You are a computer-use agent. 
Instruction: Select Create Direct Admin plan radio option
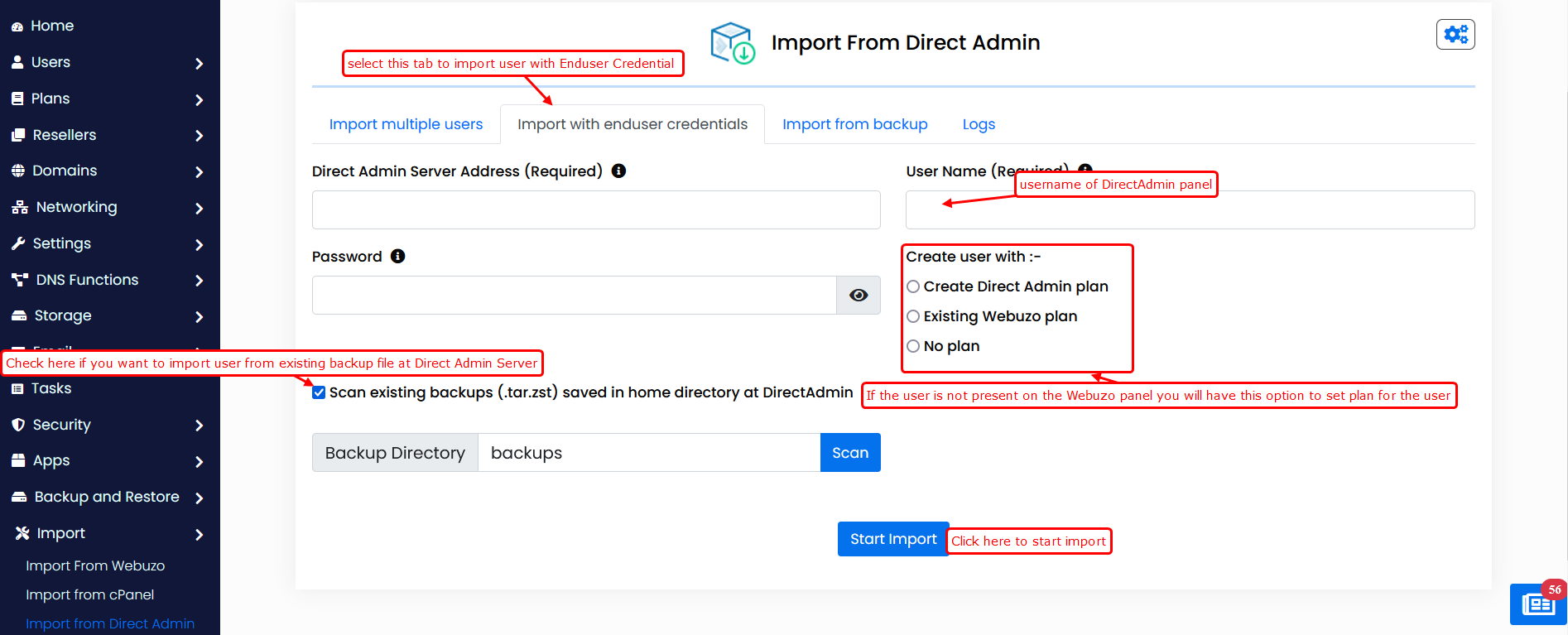tap(913, 286)
